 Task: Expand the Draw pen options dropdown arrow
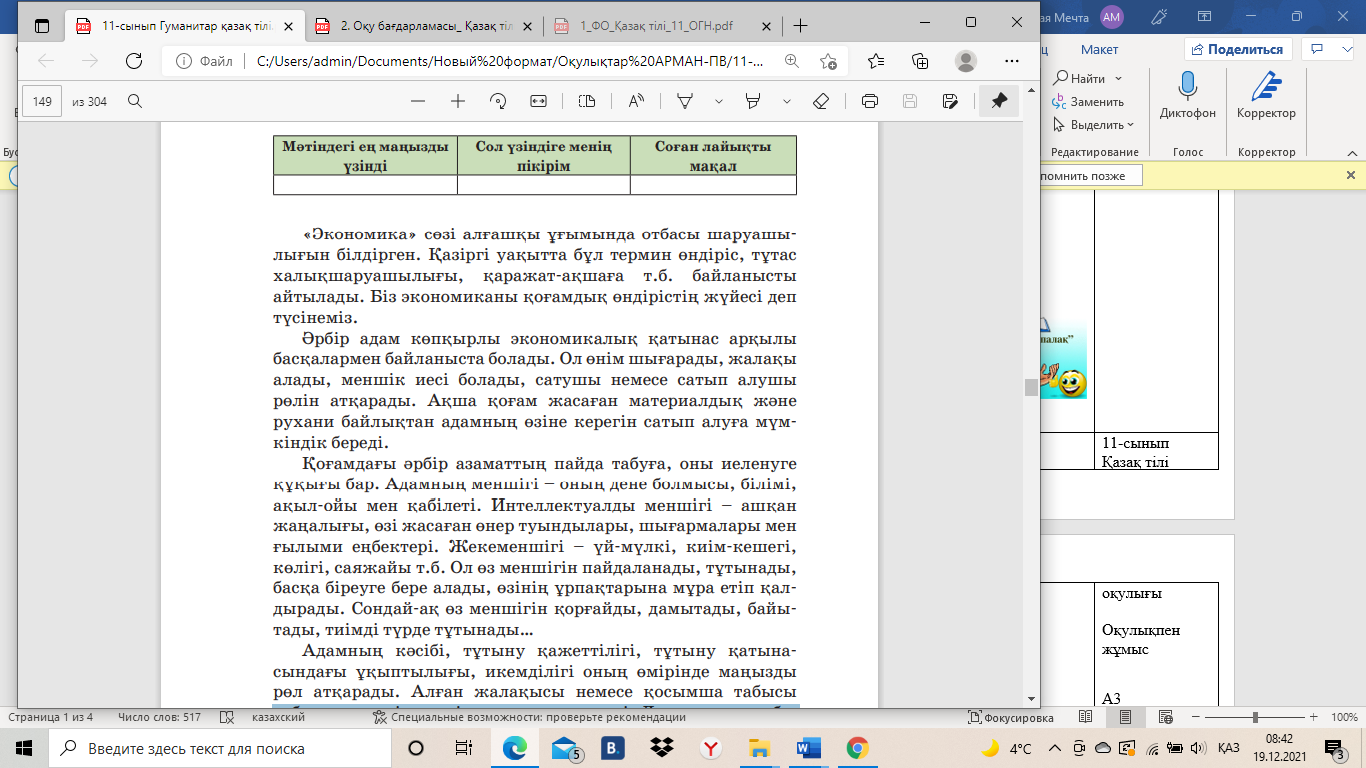pyautogui.click(x=718, y=101)
